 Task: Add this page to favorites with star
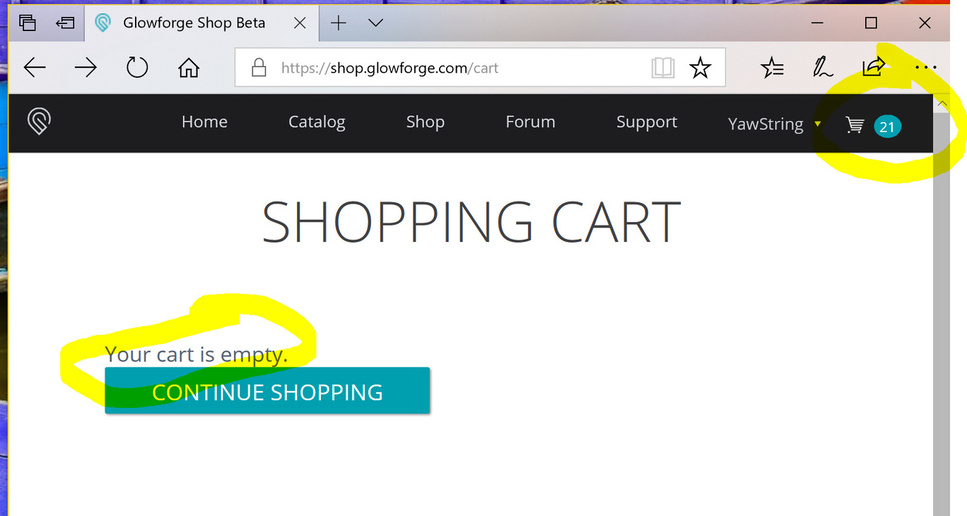click(700, 68)
